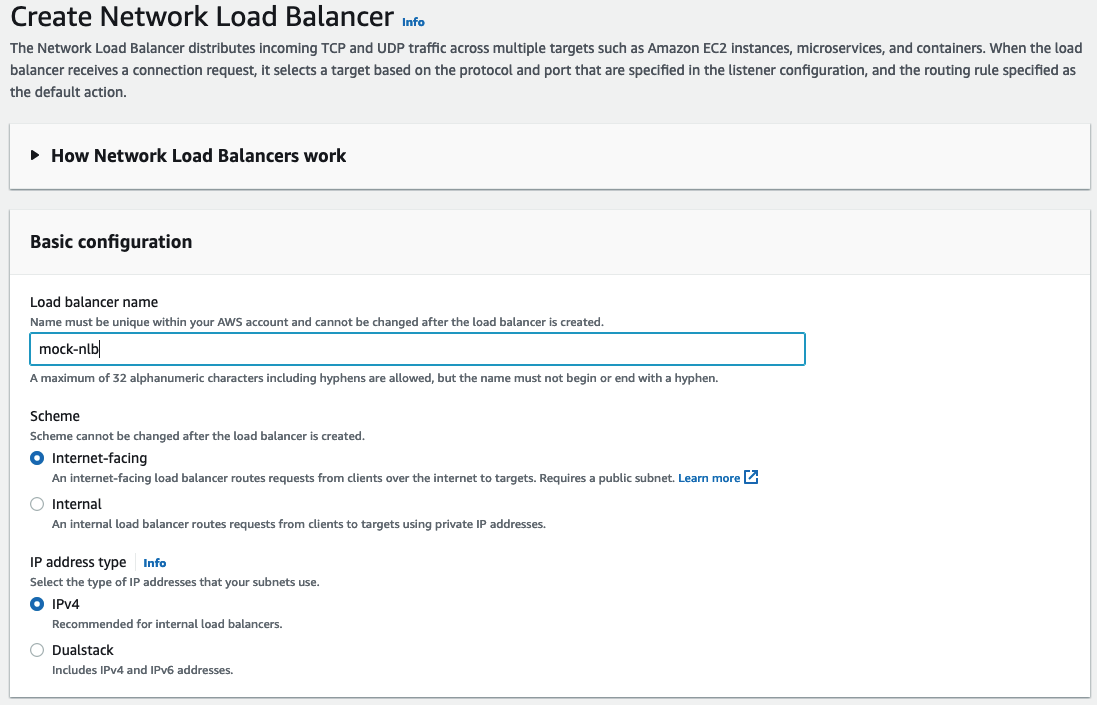Click the Load balancer name input field

click(417, 349)
